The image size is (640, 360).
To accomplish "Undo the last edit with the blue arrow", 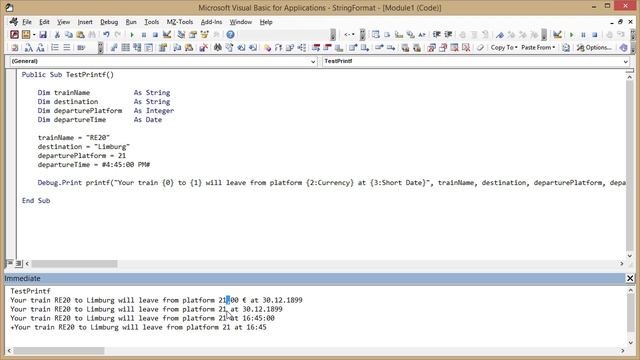I will tap(106, 35).
